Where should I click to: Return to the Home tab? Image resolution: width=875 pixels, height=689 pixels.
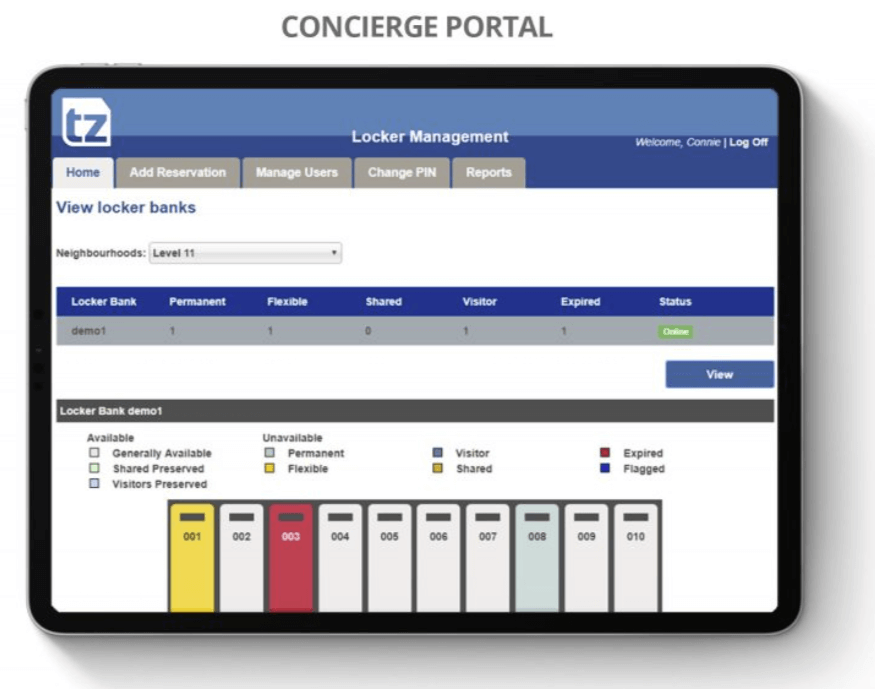tap(83, 171)
